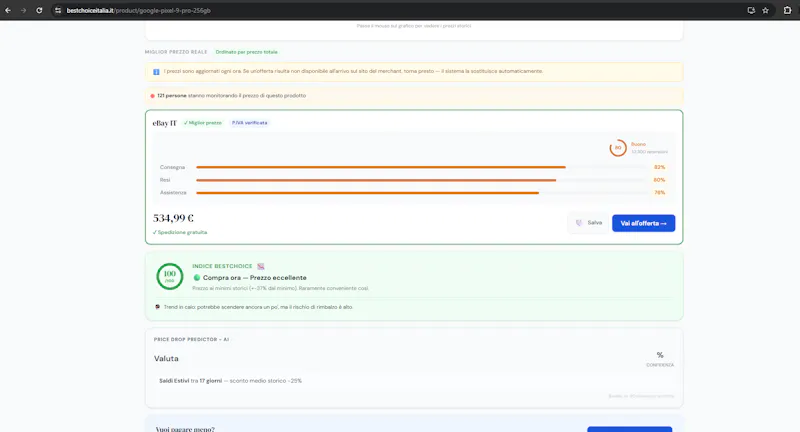
Task: Click the bookmark icon in Salva button
Action: 579,223
